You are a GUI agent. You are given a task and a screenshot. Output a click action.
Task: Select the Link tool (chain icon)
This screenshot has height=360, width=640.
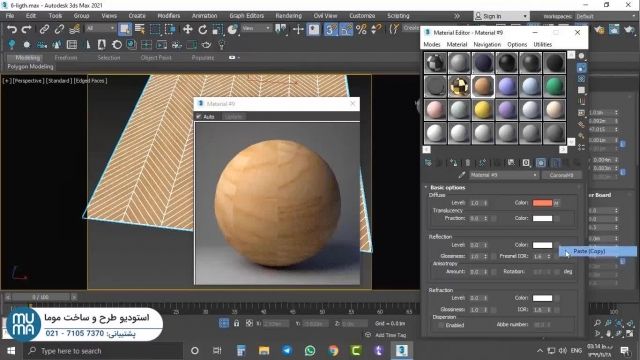point(44,29)
